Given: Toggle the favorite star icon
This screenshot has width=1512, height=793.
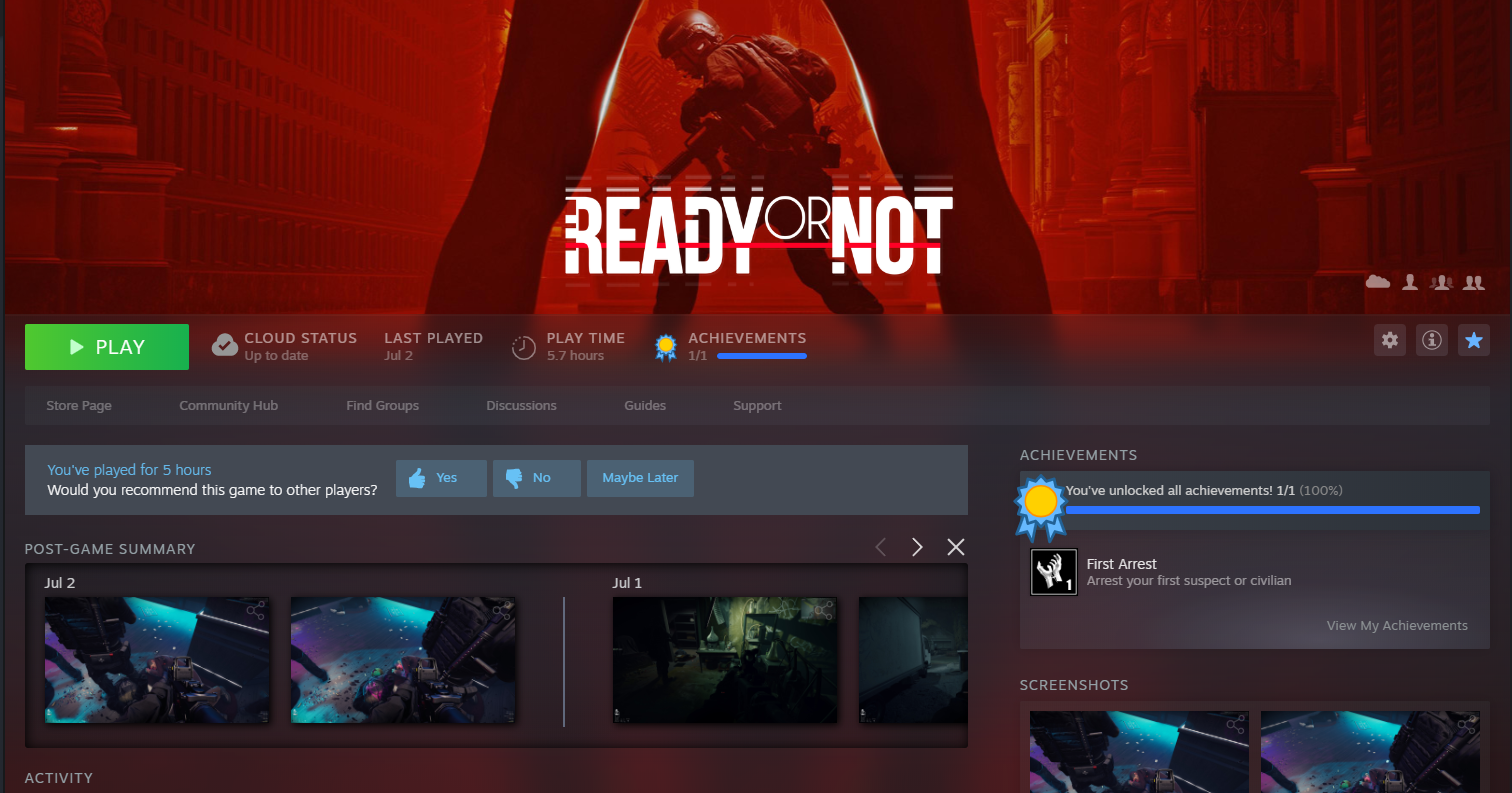Looking at the screenshot, I should (x=1473, y=340).
